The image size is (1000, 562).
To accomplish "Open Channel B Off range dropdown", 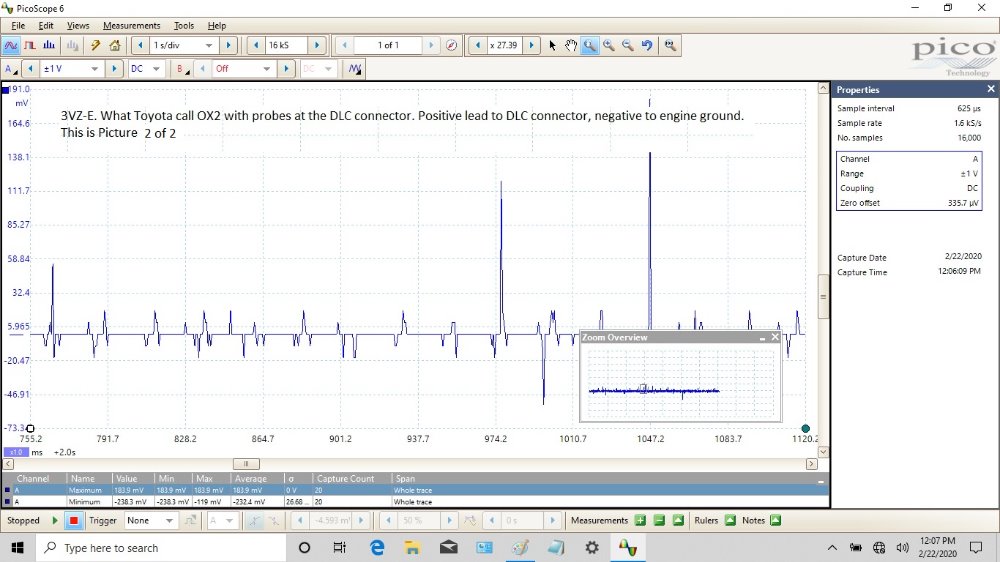I will coord(267,69).
